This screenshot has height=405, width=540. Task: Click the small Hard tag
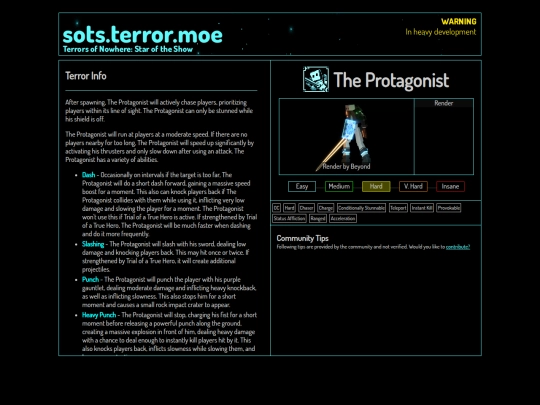pyautogui.click(x=289, y=208)
